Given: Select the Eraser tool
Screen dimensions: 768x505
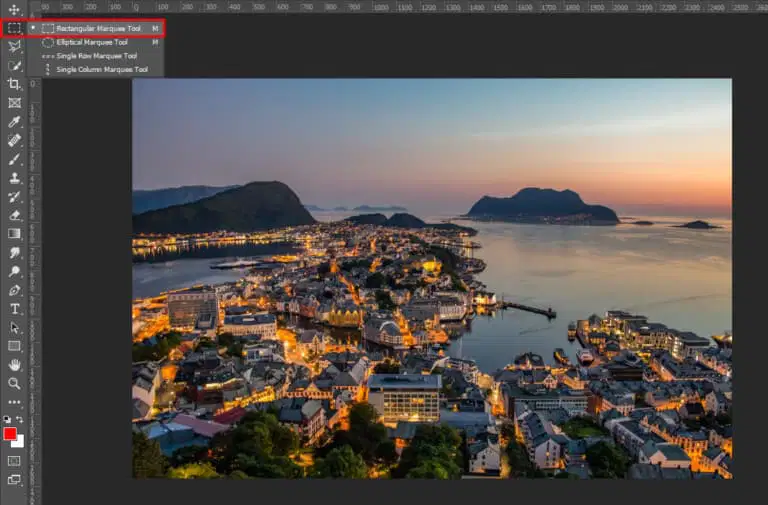Looking at the screenshot, I should pos(14,214).
